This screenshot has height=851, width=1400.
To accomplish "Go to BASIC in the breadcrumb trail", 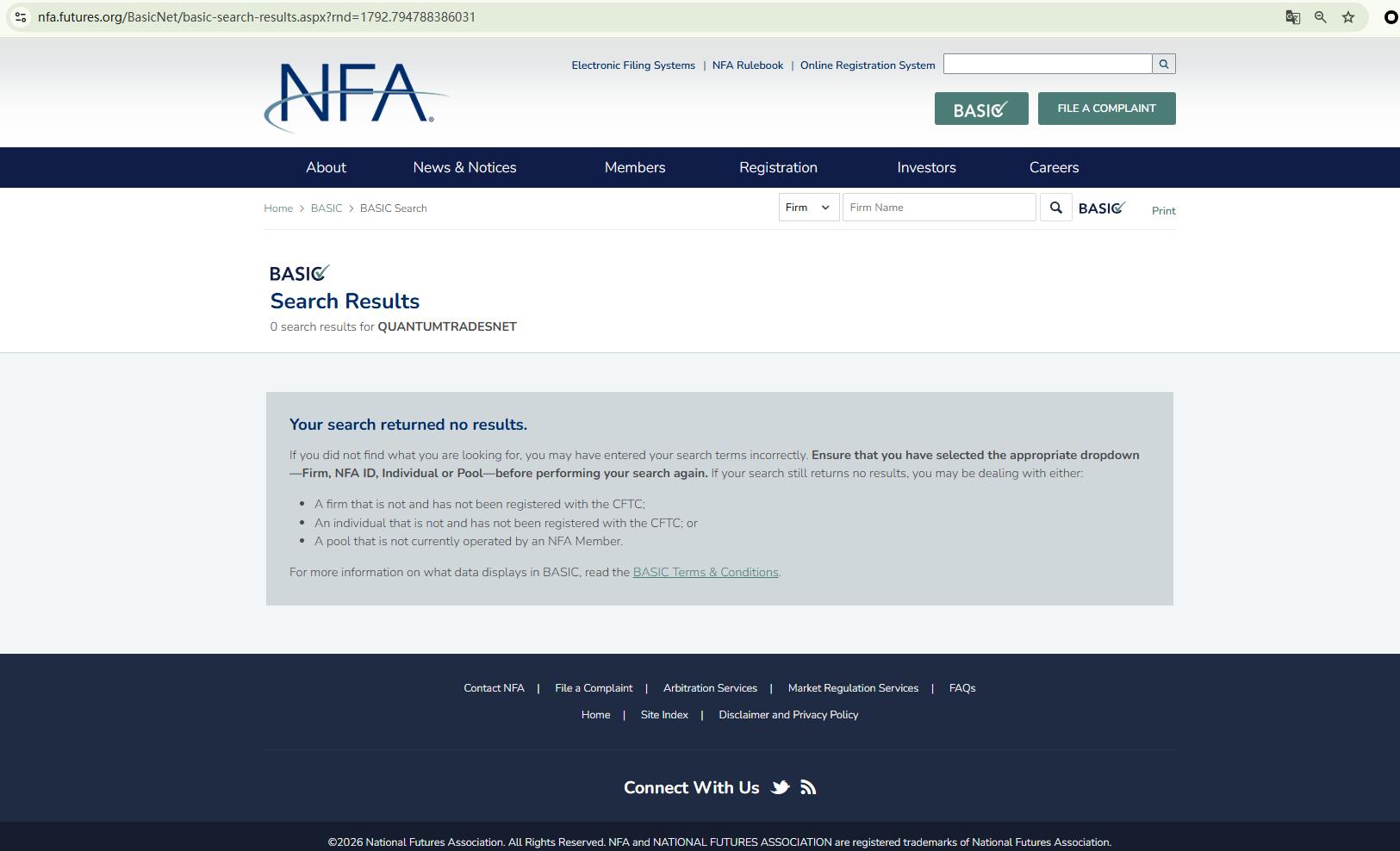I will (327, 208).
